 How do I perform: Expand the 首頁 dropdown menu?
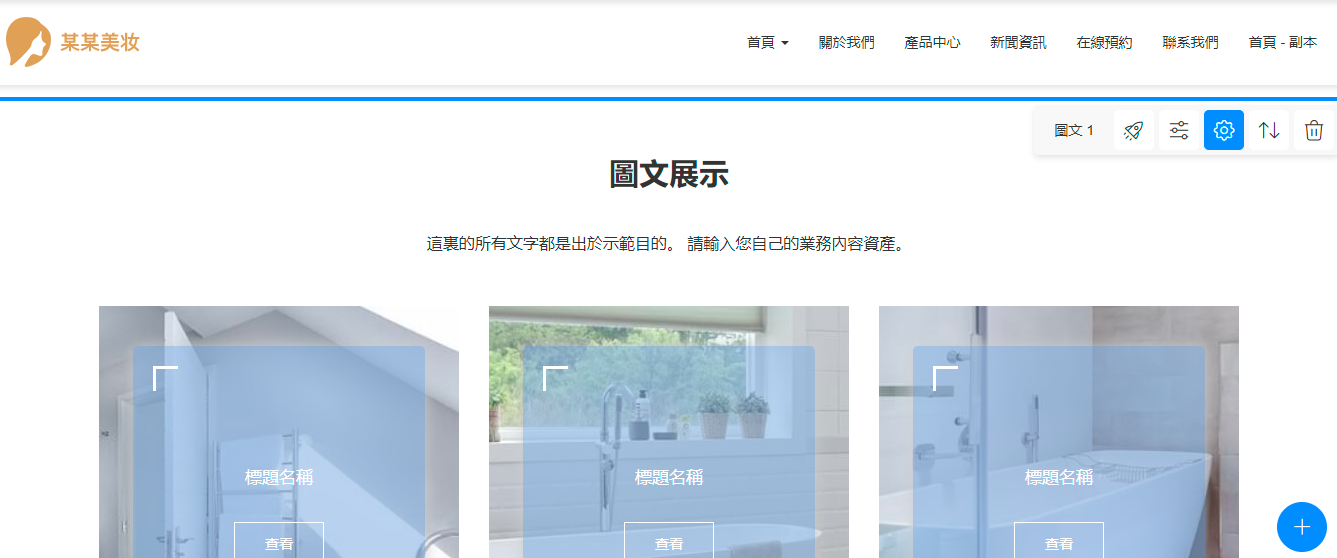(768, 42)
